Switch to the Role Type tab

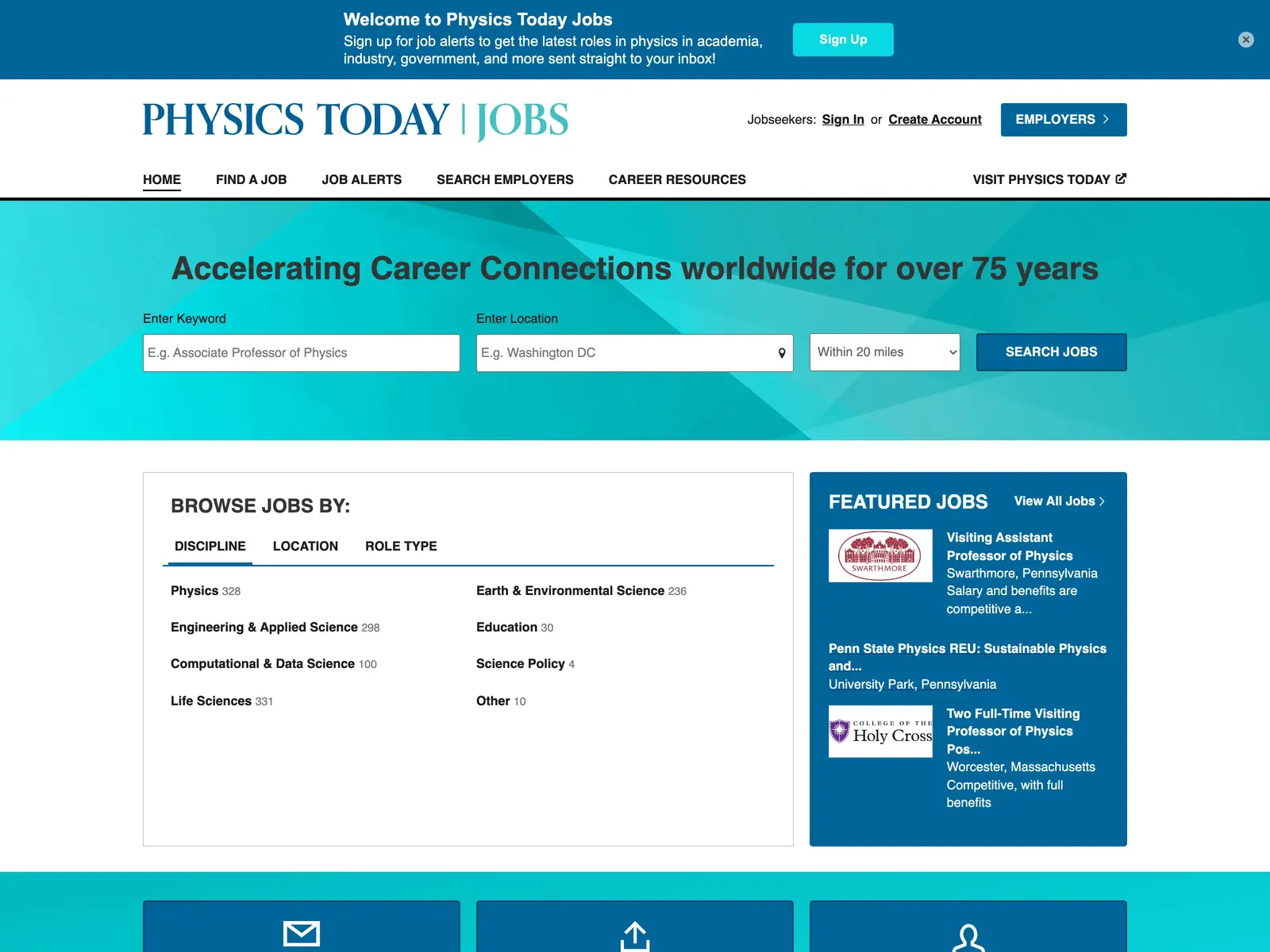coord(401,547)
